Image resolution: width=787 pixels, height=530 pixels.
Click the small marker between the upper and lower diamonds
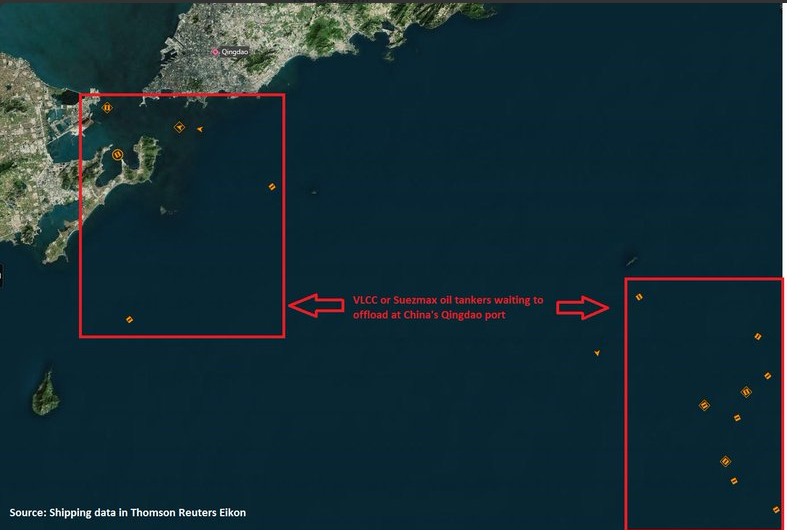[737, 418]
